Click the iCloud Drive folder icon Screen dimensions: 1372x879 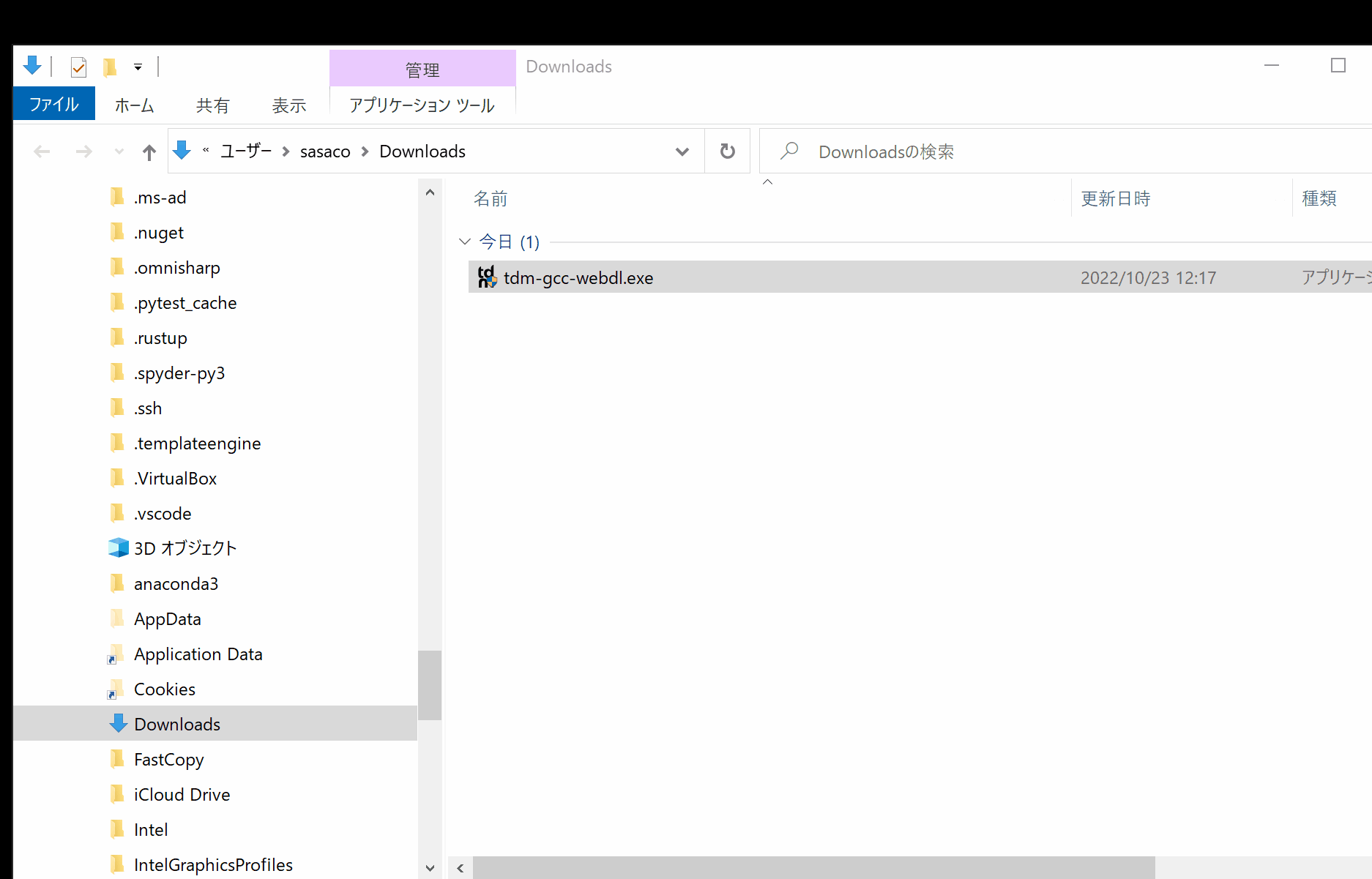(118, 794)
